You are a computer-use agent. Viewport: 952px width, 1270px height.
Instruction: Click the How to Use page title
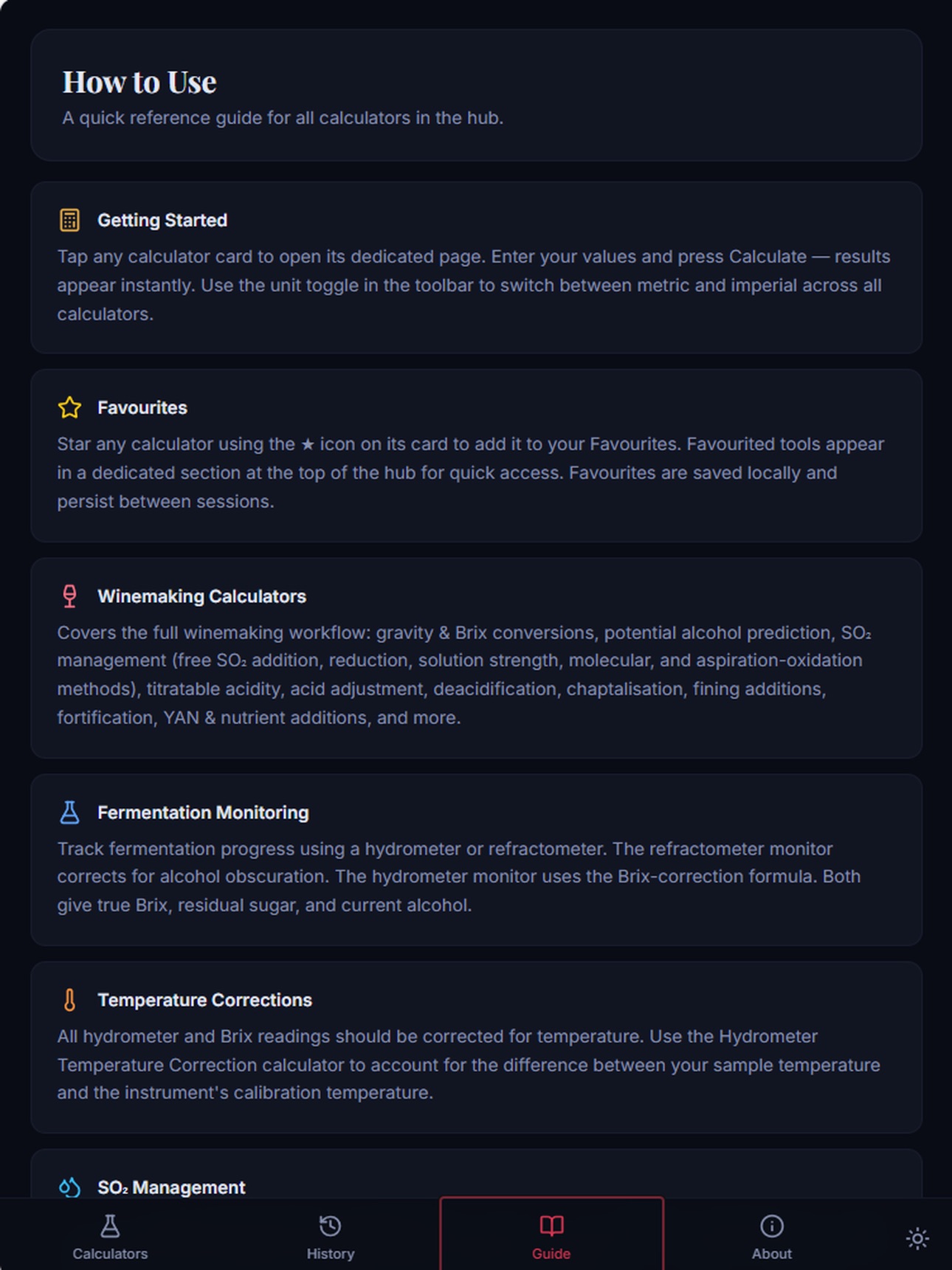coord(139,82)
